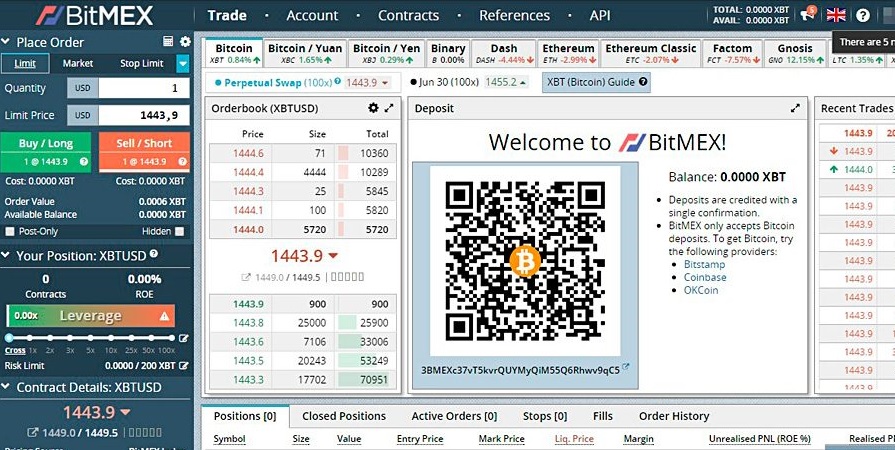Open the OKCoin provider link
Image resolution: width=895 pixels, height=450 pixels.
click(x=701, y=290)
